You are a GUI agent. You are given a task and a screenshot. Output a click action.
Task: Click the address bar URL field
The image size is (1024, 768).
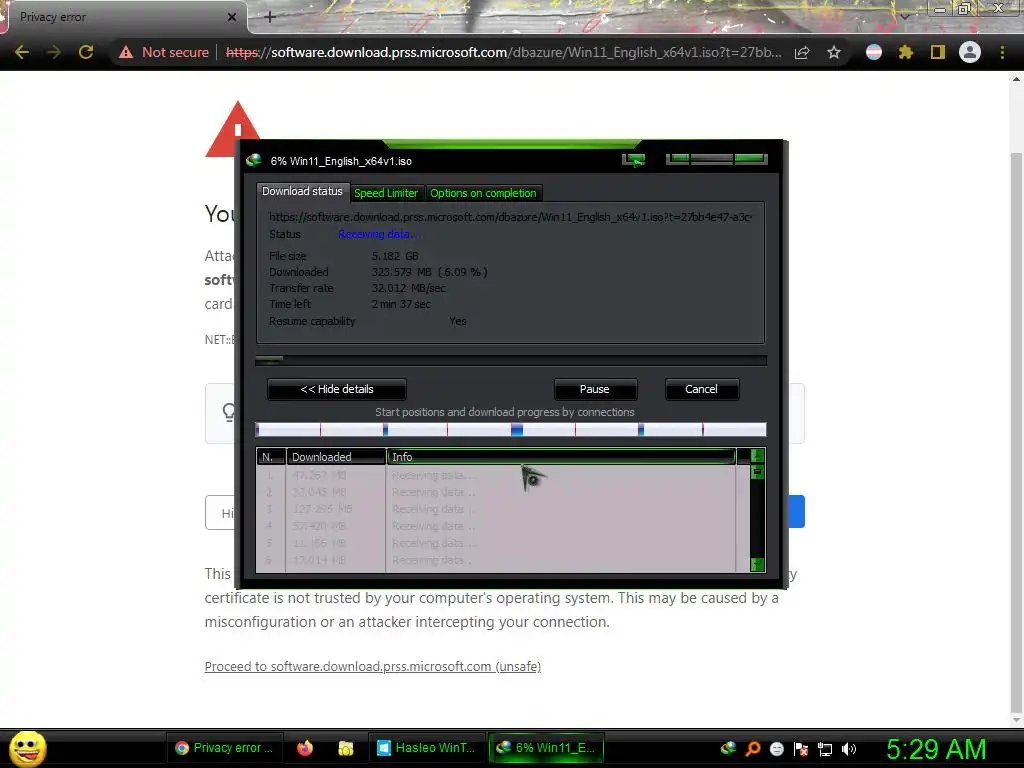504,52
